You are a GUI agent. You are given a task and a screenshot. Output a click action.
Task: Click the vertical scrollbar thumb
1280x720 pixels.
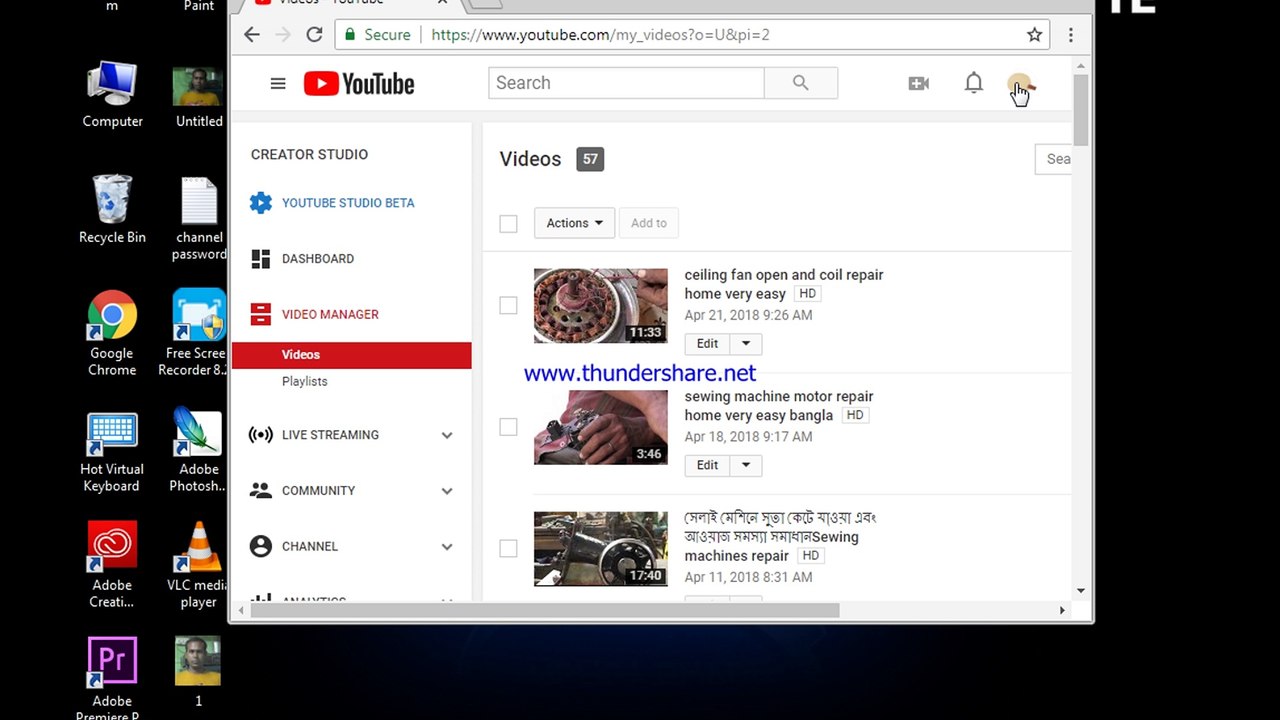click(1080, 110)
